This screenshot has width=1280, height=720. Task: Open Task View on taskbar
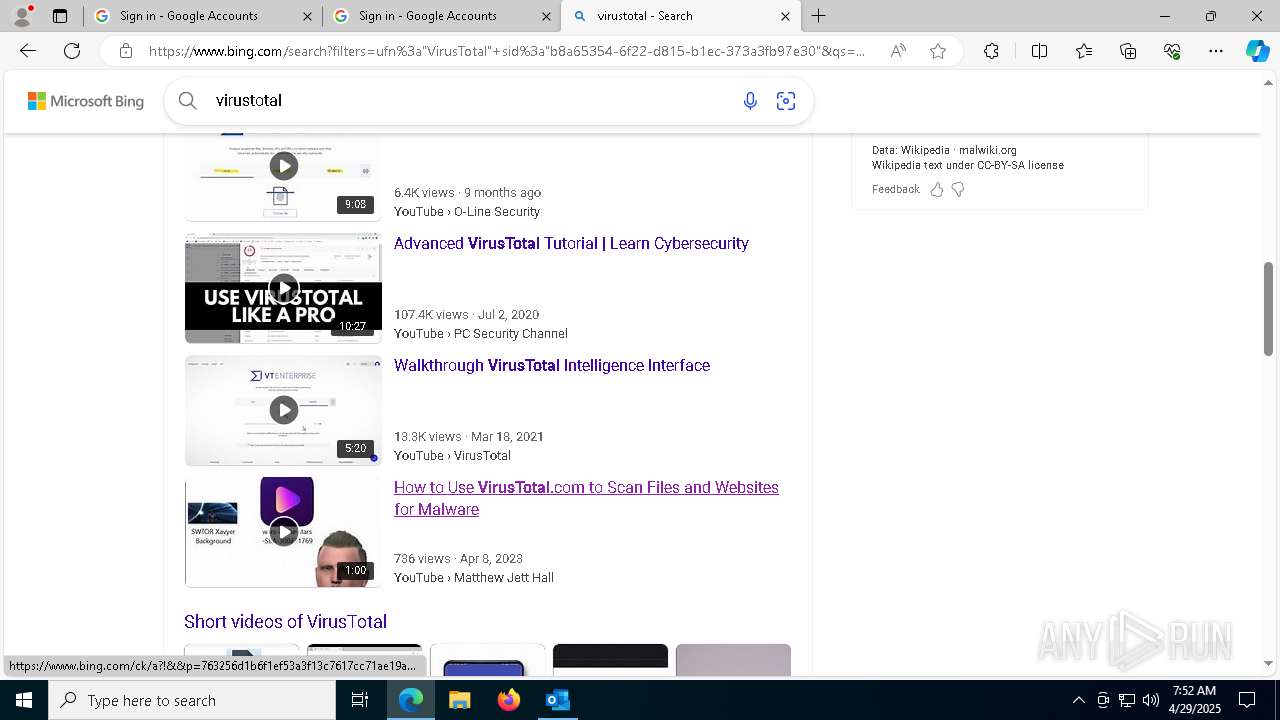click(x=360, y=700)
